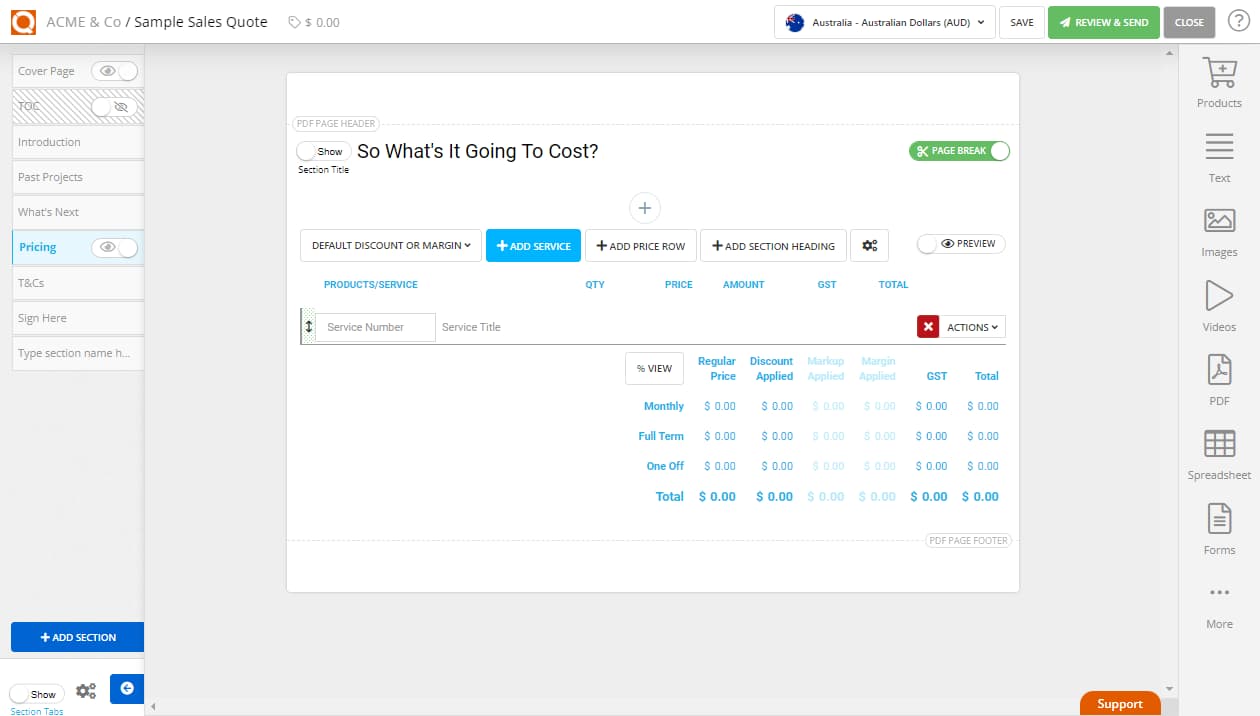Open the pricing table settings gear
This screenshot has height=716, width=1260.
tap(869, 244)
